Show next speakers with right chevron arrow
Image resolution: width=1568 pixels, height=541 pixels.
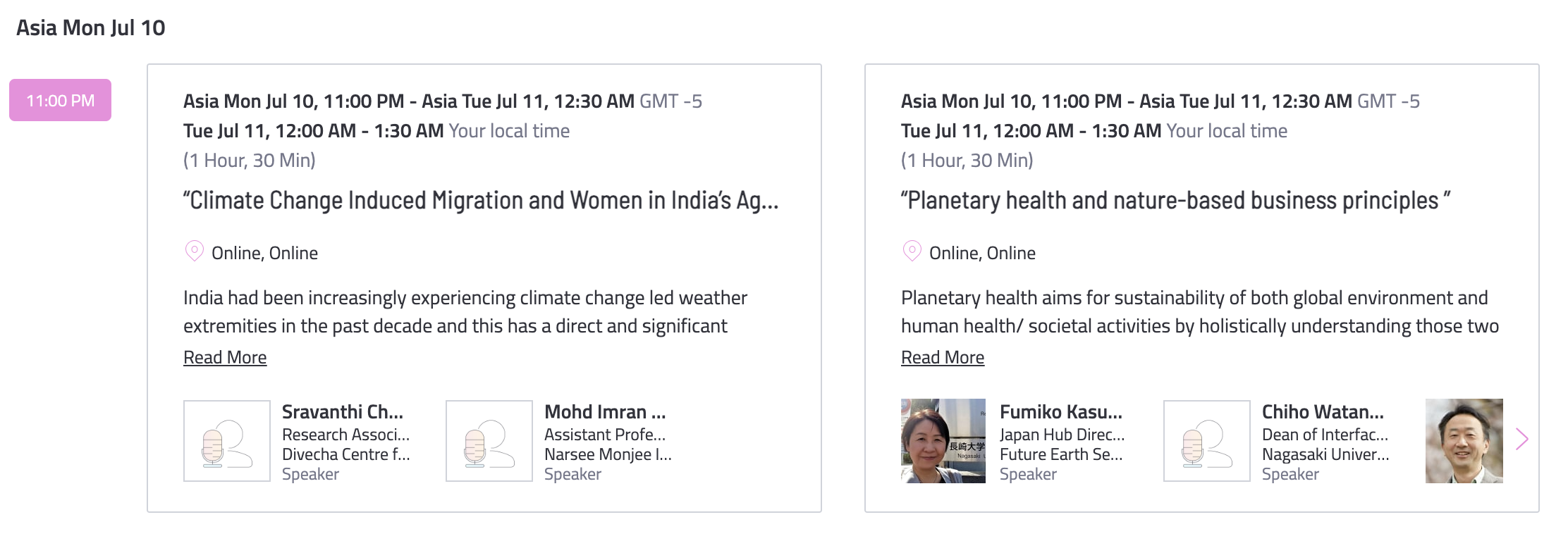tap(1522, 440)
